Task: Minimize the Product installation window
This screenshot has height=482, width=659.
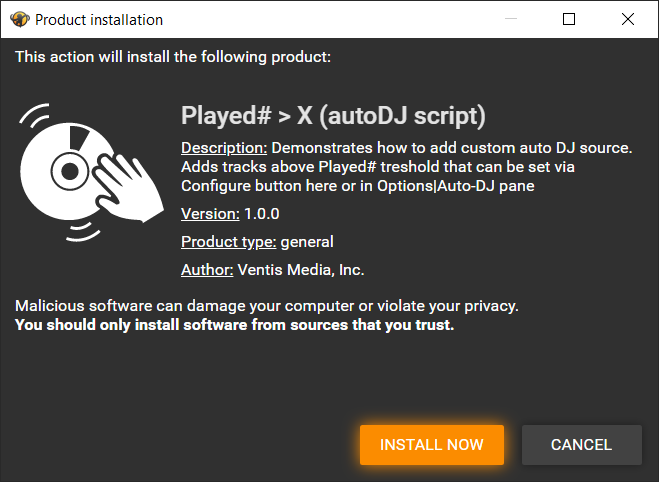Action: pyautogui.click(x=511, y=19)
